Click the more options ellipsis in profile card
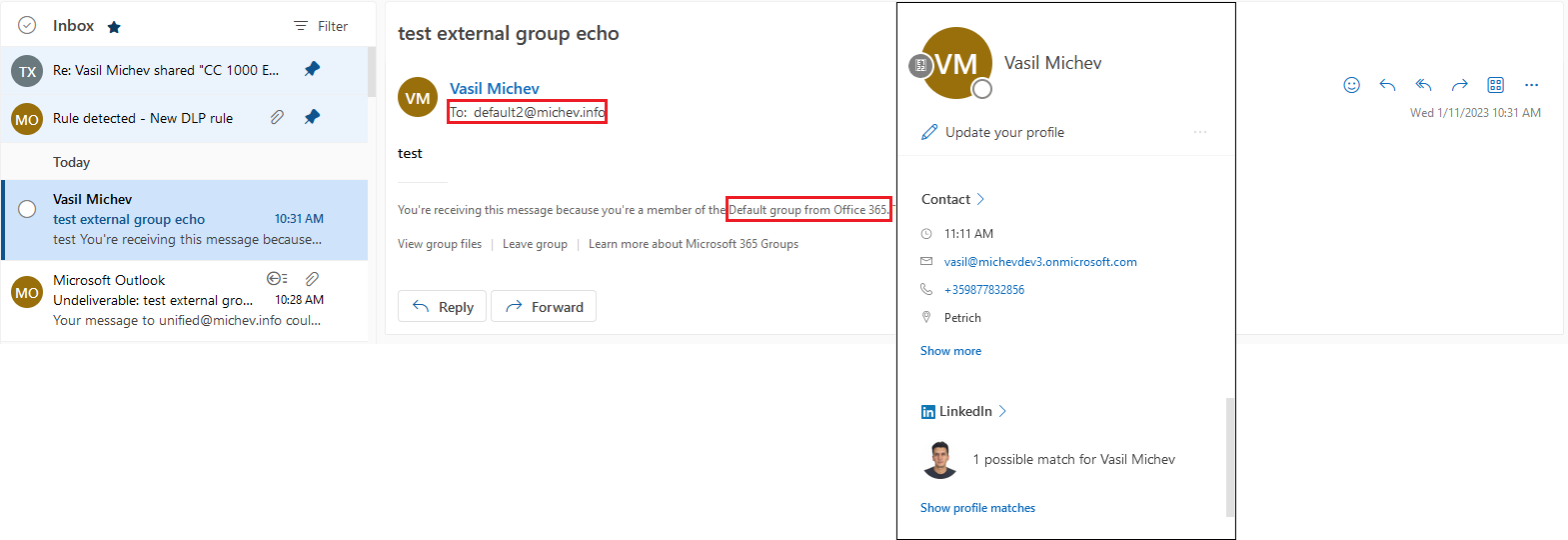This screenshot has width=1568, height=540. pyautogui.click(x=1199, y=132)
